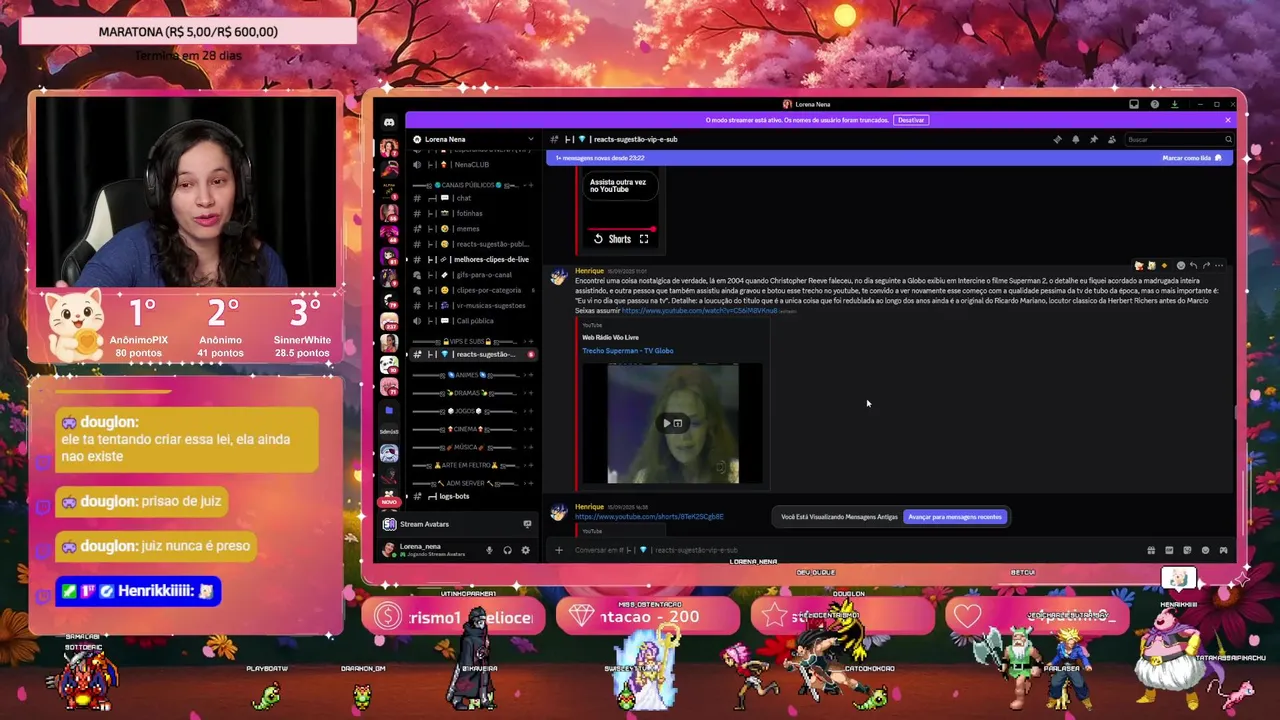
Task: Open the emoji picker in message bar
Action: [x=1205, y=550]
